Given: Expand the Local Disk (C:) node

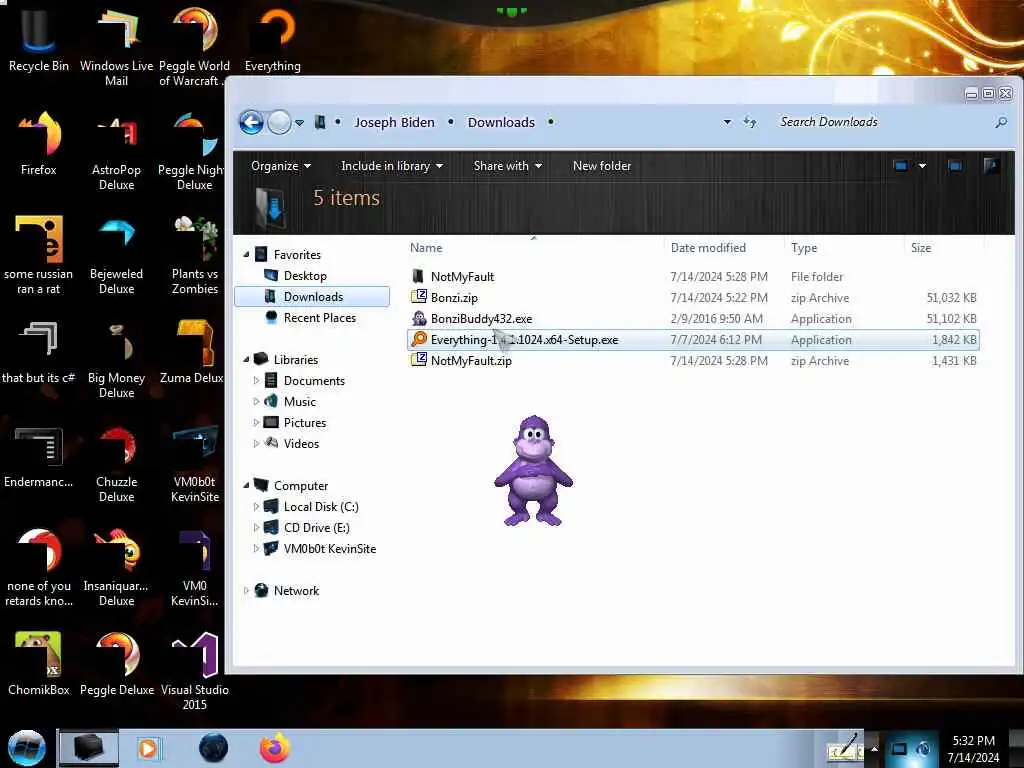Looking at the screenshot, I should (x=256, y=507).
